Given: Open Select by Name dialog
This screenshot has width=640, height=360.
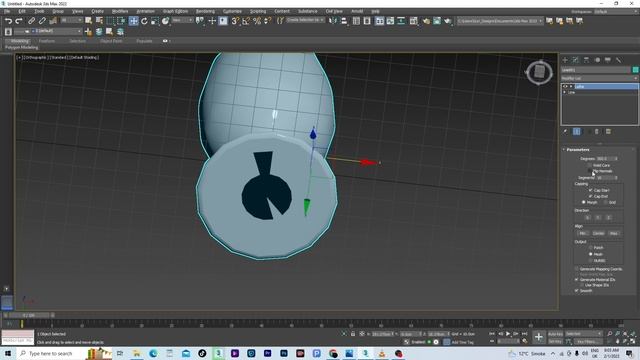Looking at the screenshot, I should point(99,21).
